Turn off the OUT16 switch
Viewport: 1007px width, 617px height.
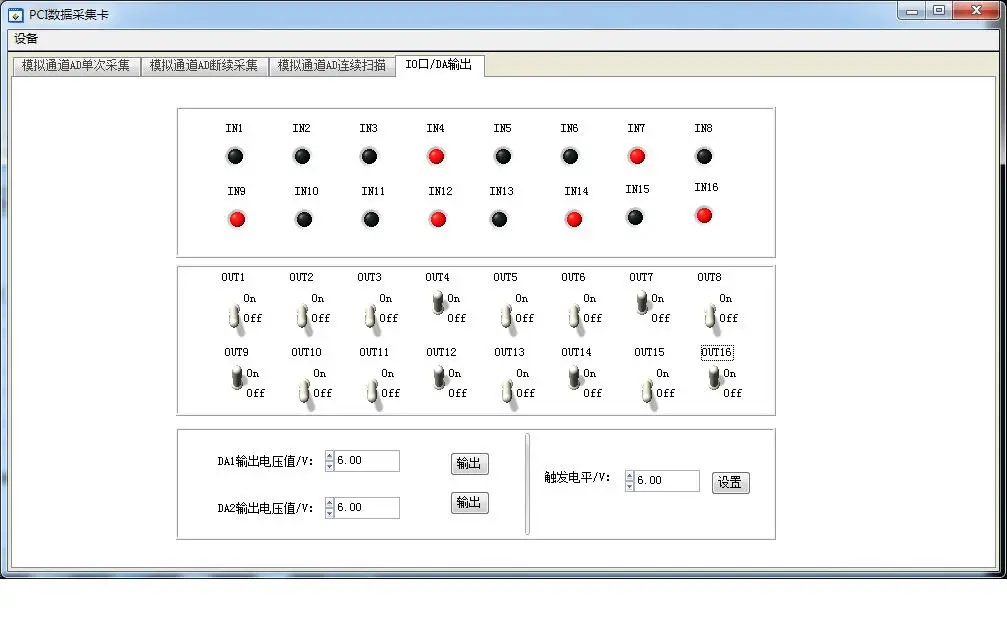click(714, 378)
